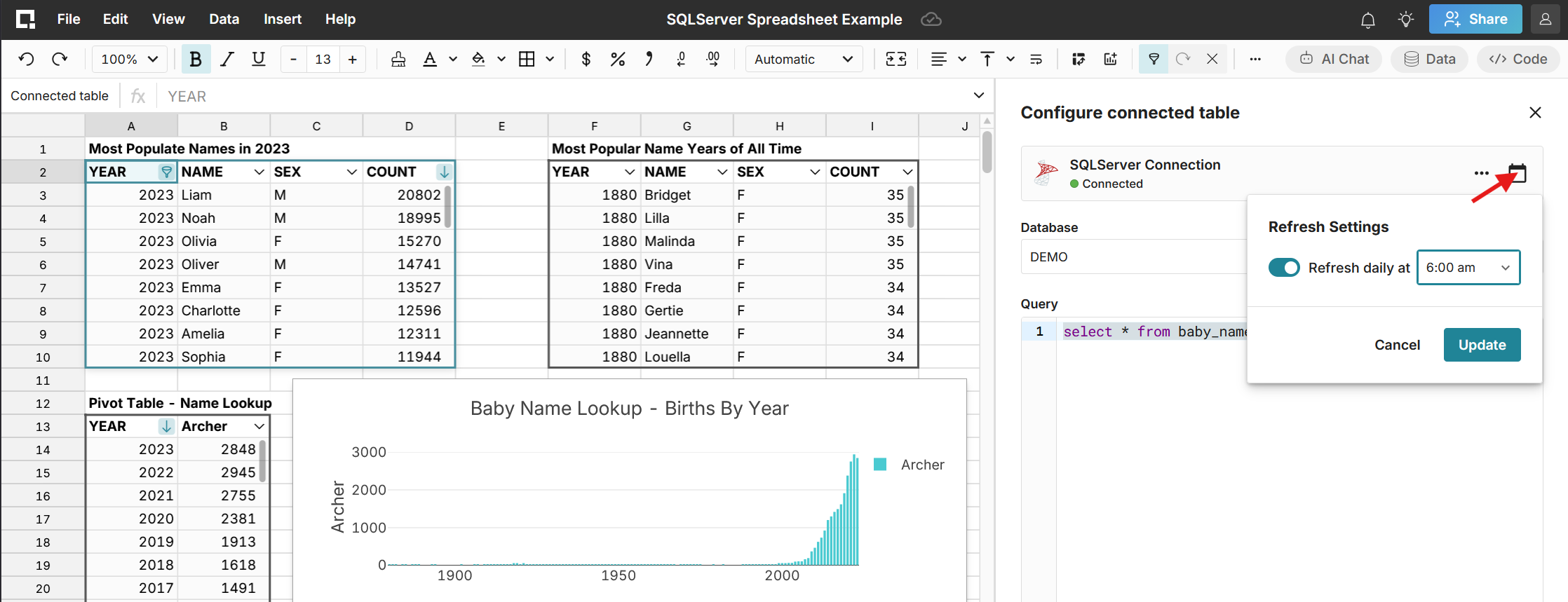Viewport: 1568px width, 602px height.
Task: Apply underline formatting
Action: point(259,60)
